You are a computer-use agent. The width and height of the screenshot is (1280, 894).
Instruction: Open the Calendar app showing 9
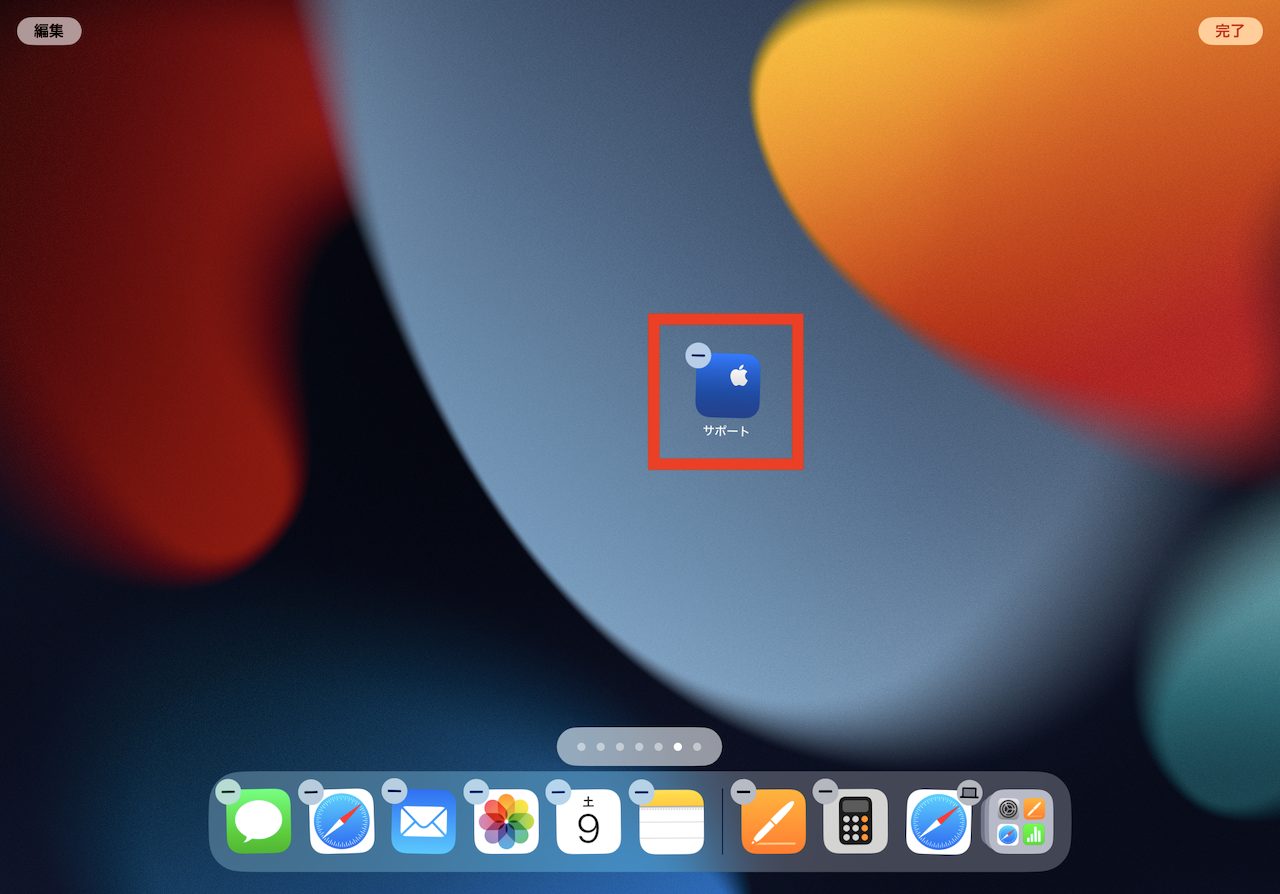click(589, 821)
